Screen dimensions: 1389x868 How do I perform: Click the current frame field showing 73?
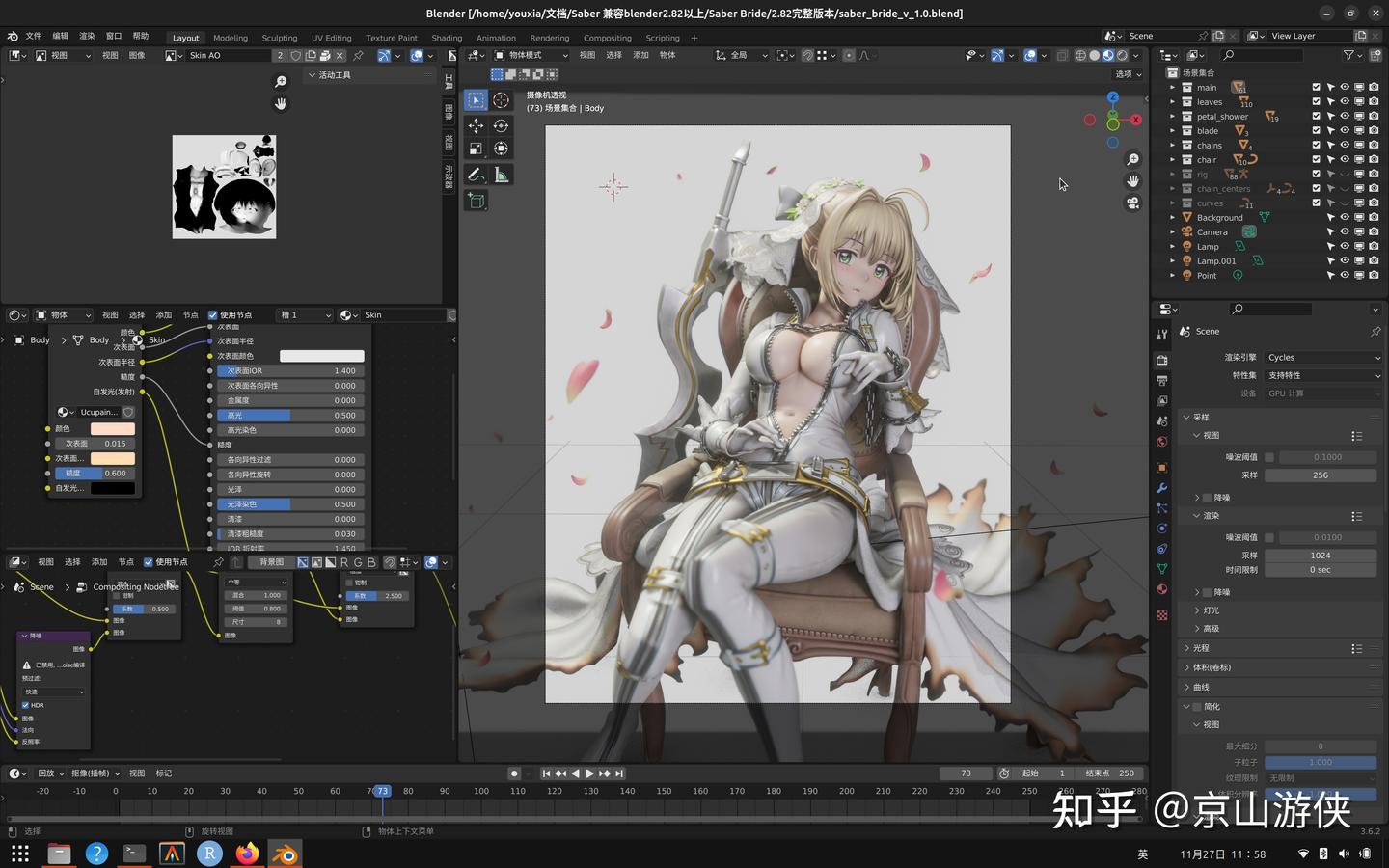pos(964,773)
